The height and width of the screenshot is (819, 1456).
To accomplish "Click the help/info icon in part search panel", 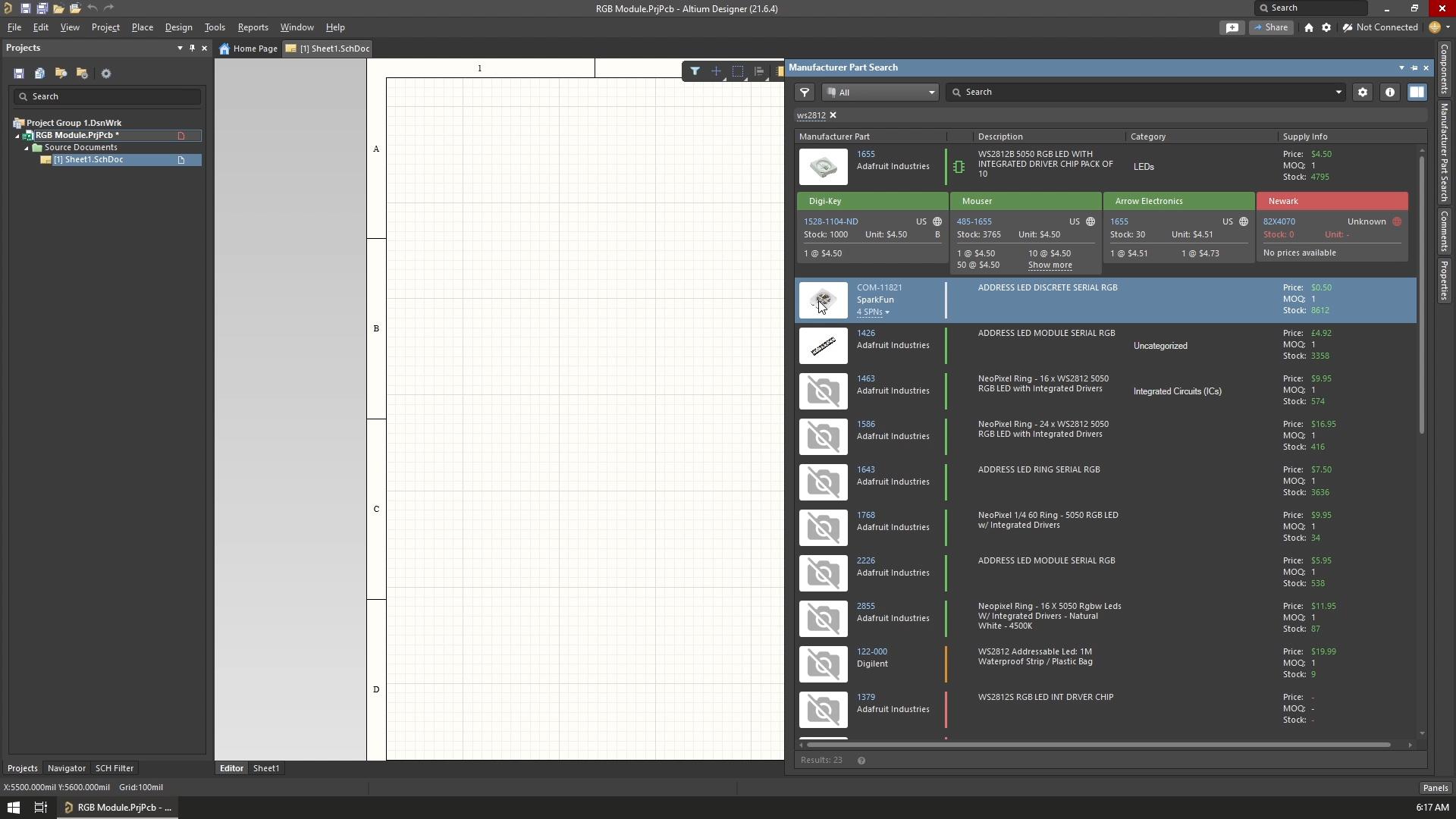I will (x=1390, y=92).
